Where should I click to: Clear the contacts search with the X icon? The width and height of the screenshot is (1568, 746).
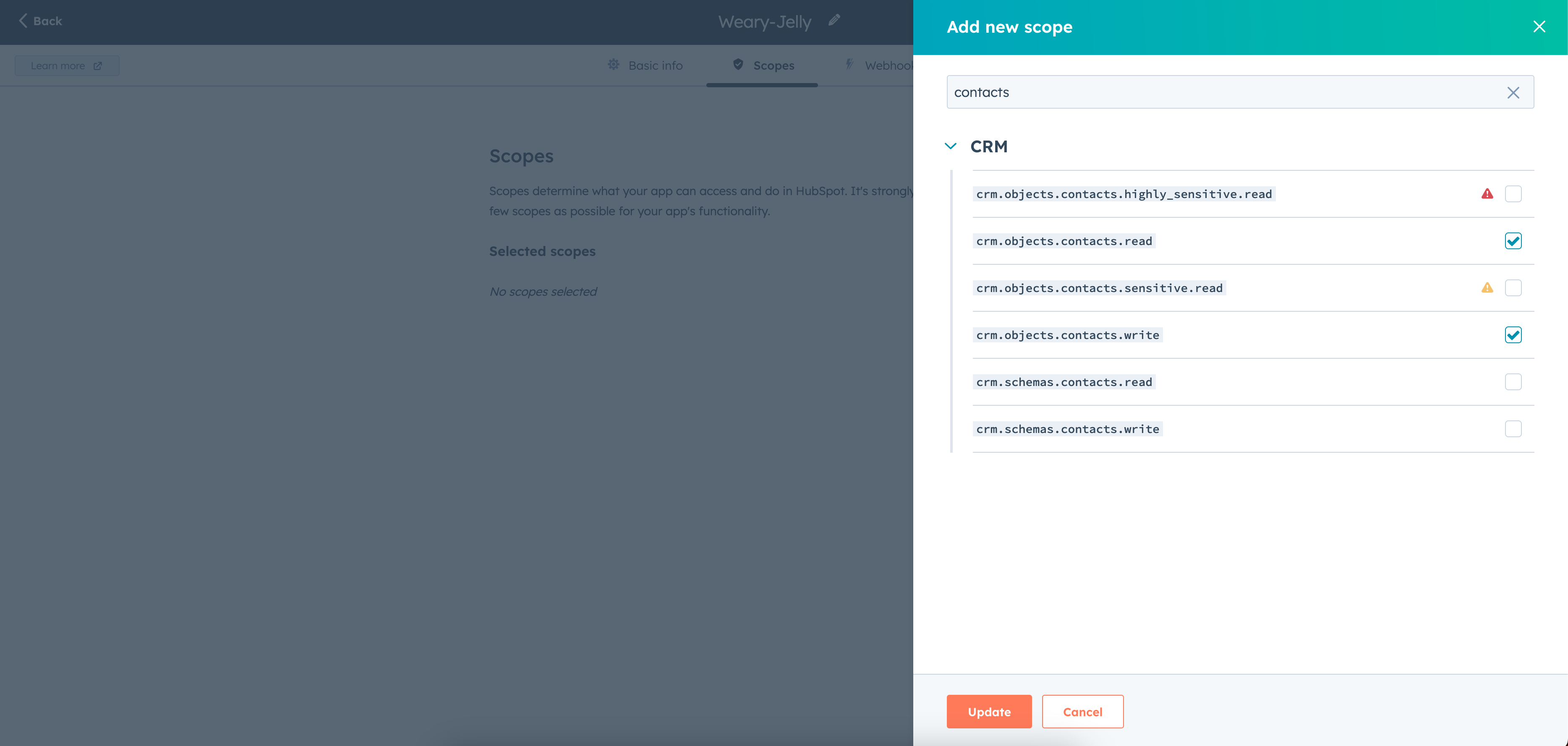tap(1513, 92)
